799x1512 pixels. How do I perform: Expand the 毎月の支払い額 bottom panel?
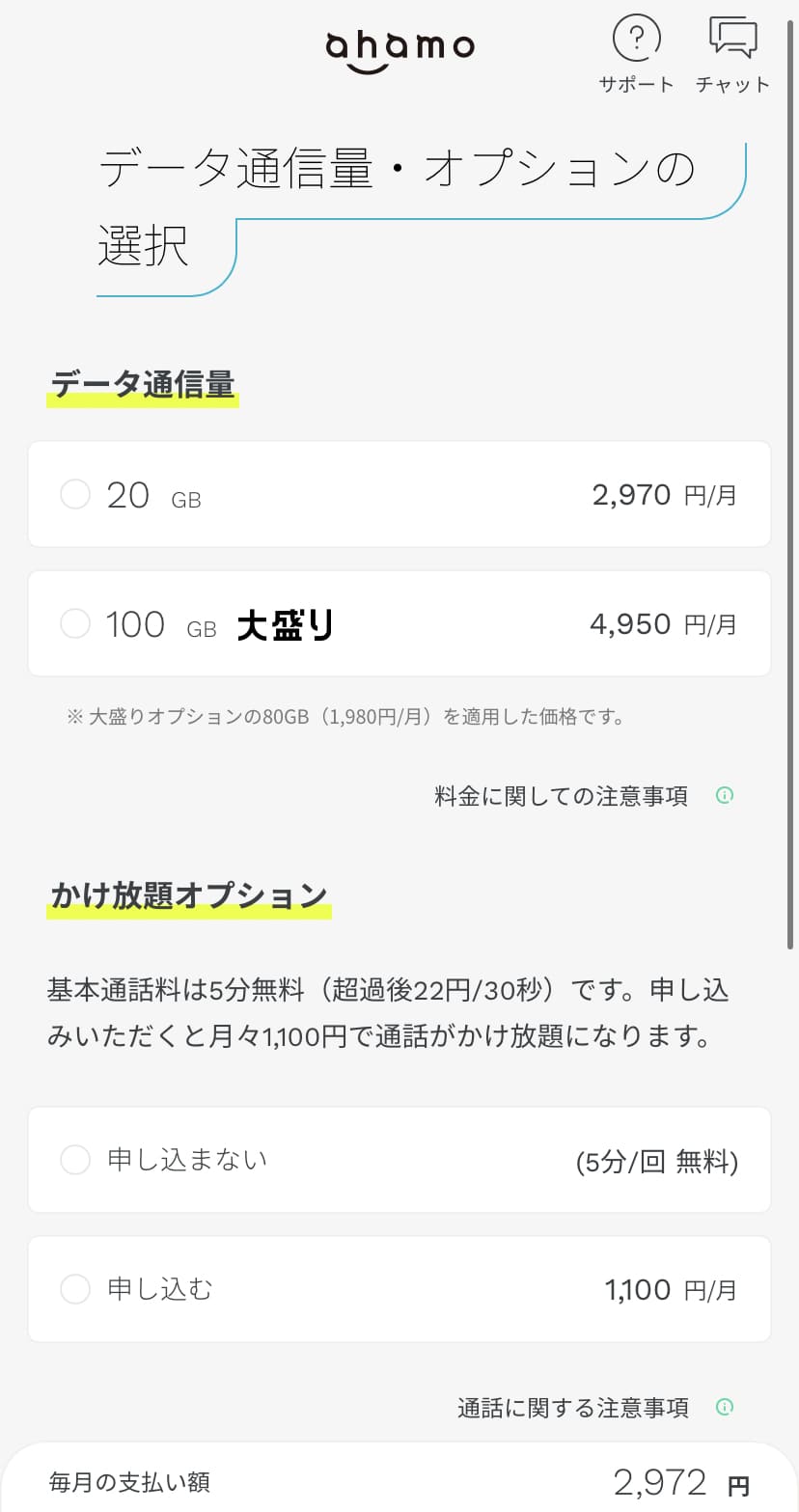click(x=399, y=1481)
